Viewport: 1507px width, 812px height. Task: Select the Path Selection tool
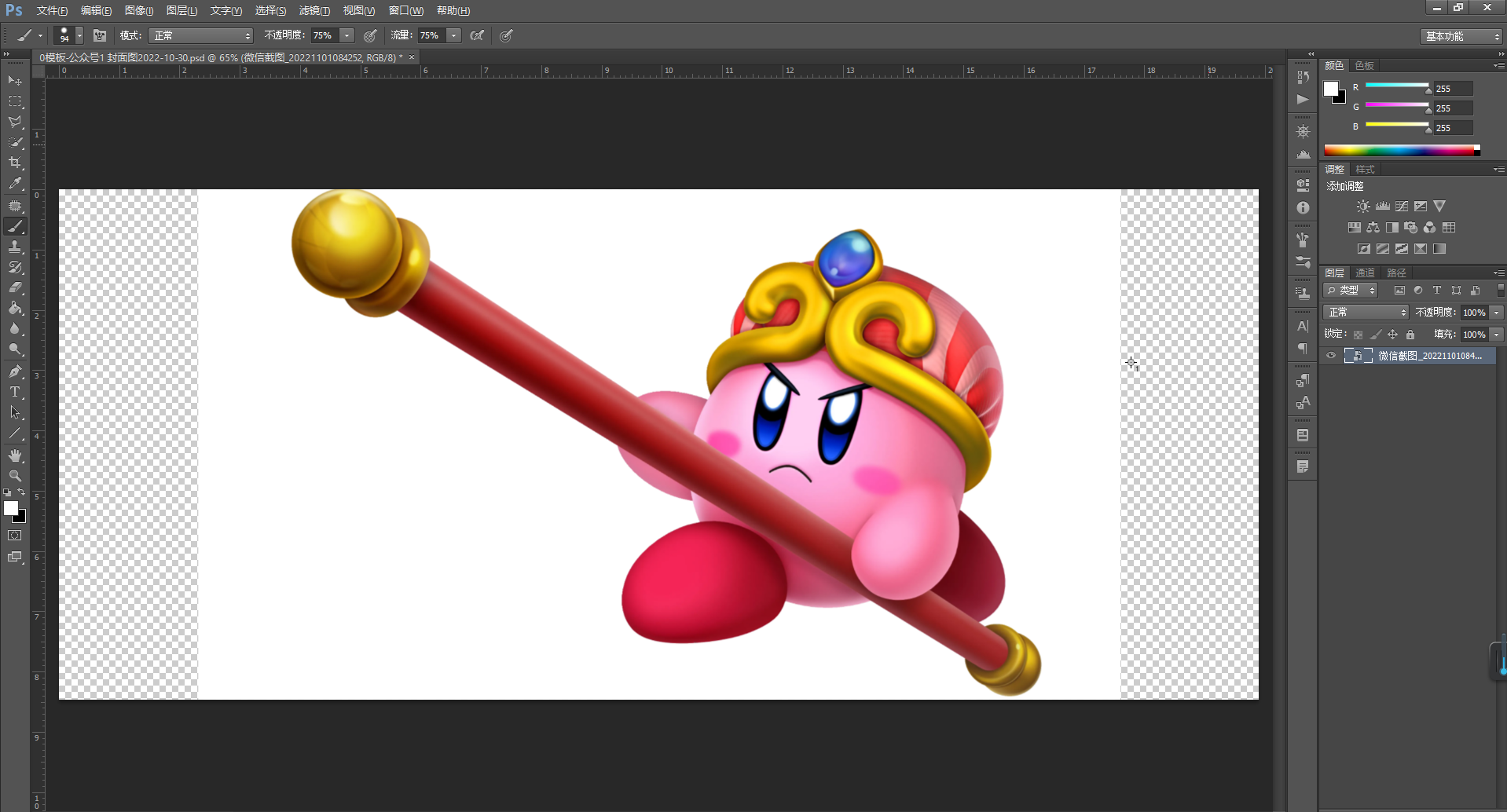click(x=15, y=411)
